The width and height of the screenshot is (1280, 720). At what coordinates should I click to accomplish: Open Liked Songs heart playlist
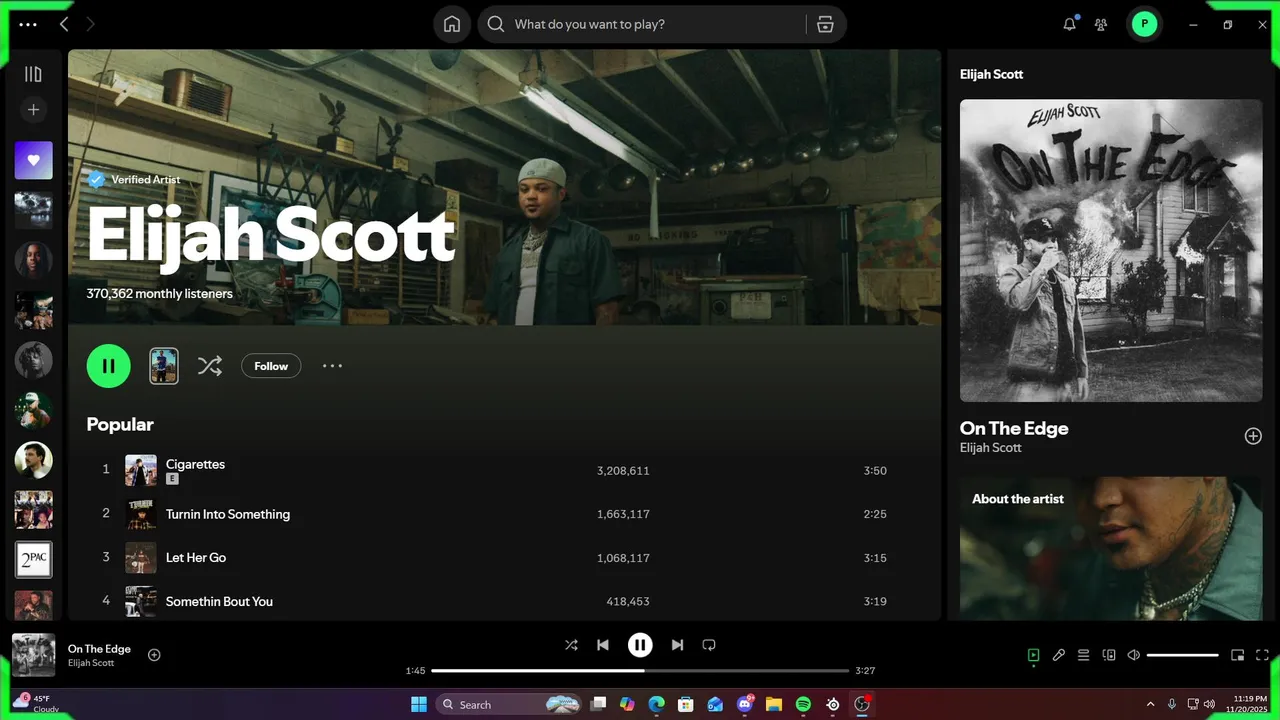tap(33, 160)
